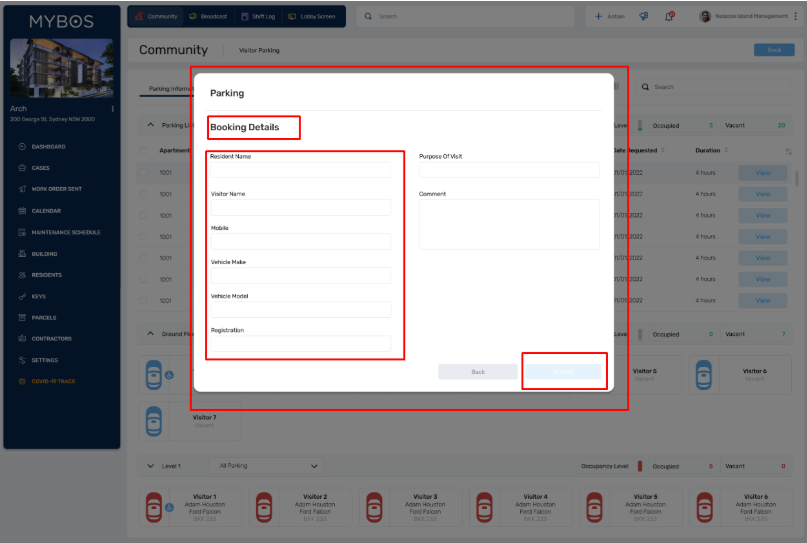Check the first 1001 apartment row checkbox

[x=144, y=172]
